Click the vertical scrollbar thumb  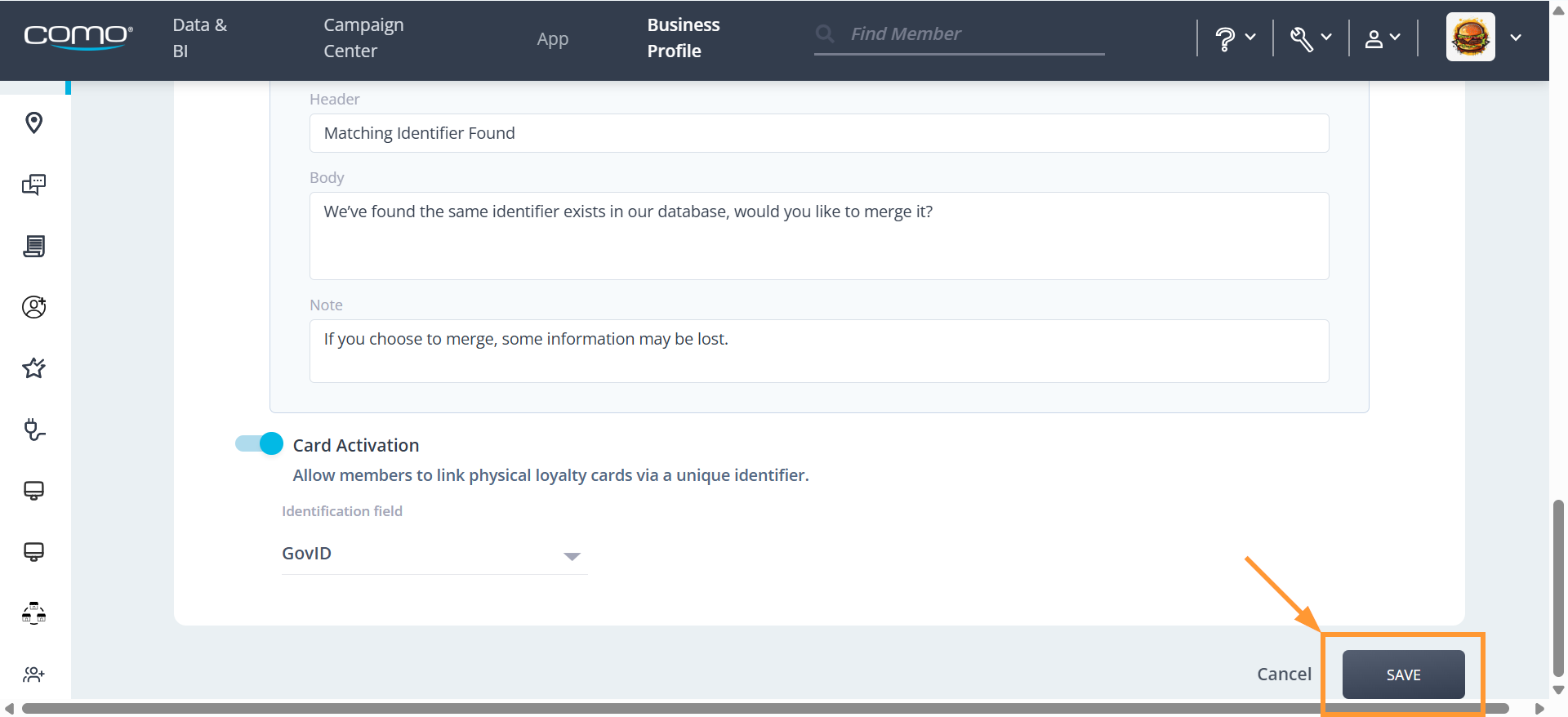(x=1558, y=588)
